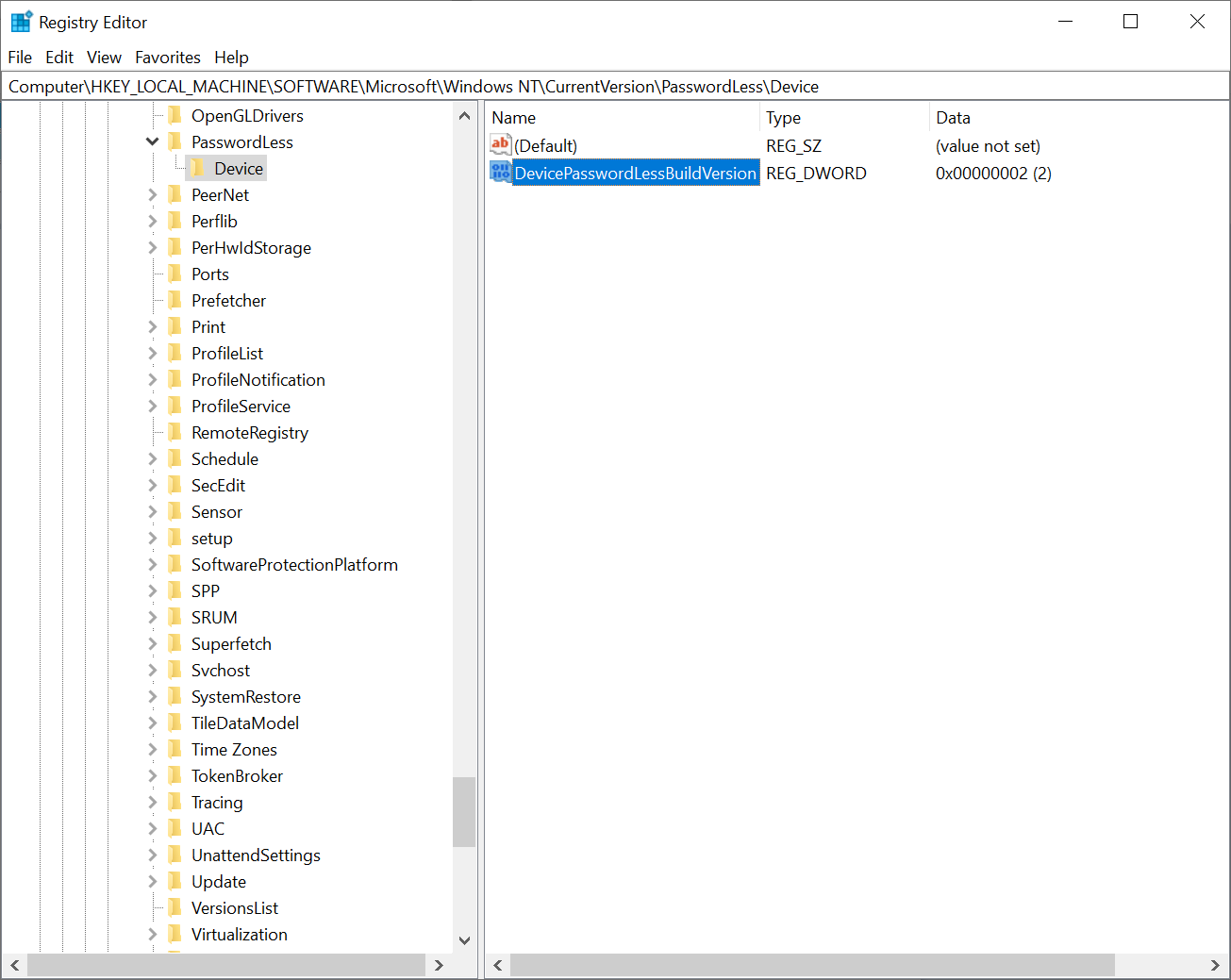The width and height of the screenshot is (1231, 980).
Task: Maximize the Registry Editor window
Action: [1131, 22]
